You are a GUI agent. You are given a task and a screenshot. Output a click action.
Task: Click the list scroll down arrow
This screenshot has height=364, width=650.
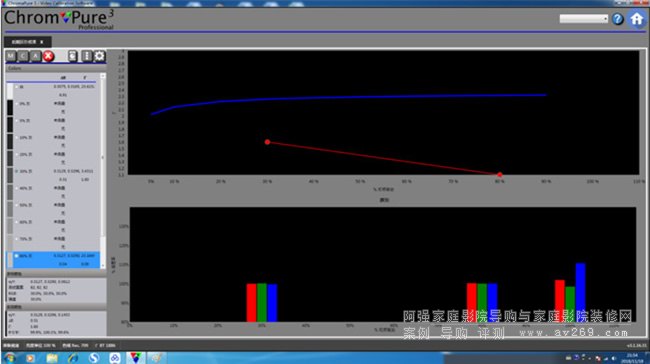click(x=103, y=265)
